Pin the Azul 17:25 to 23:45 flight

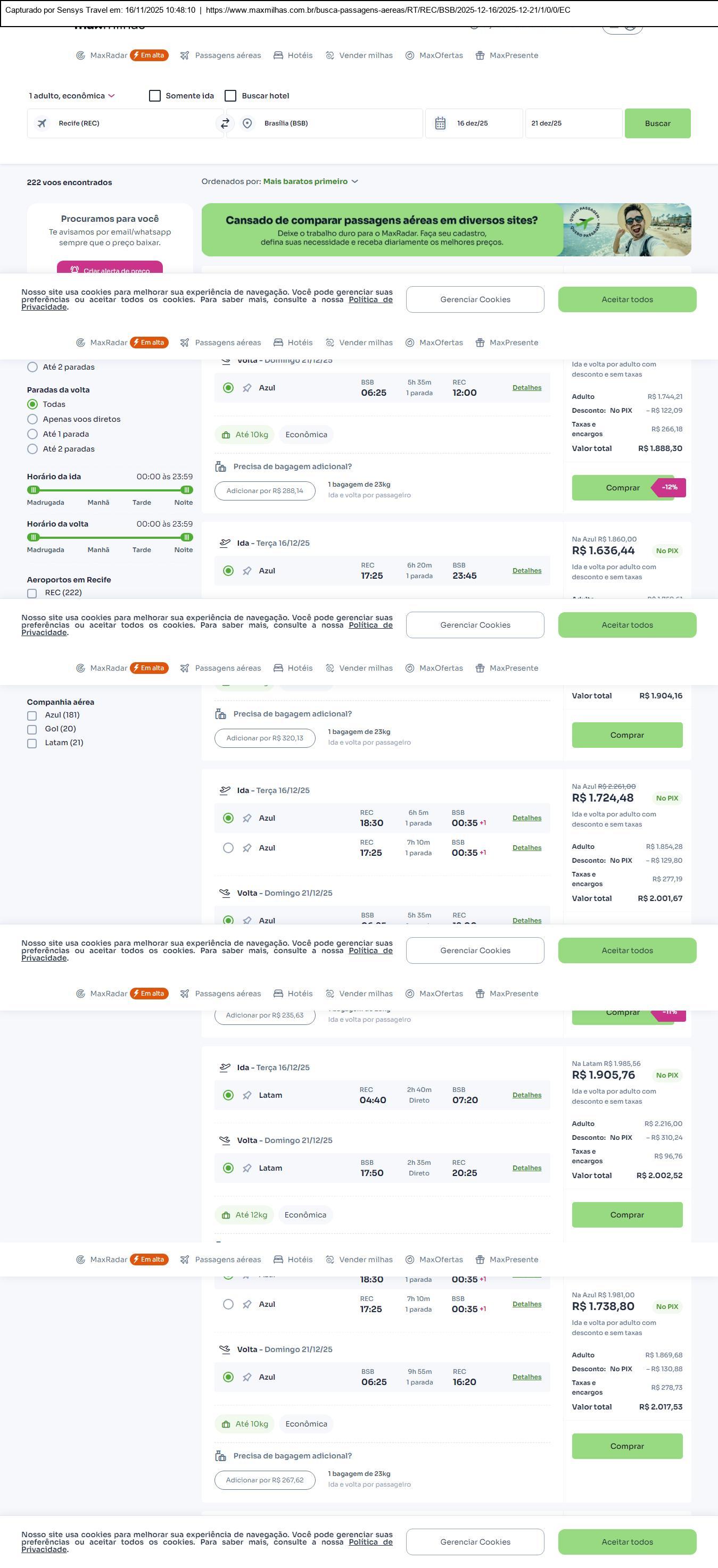246,571
